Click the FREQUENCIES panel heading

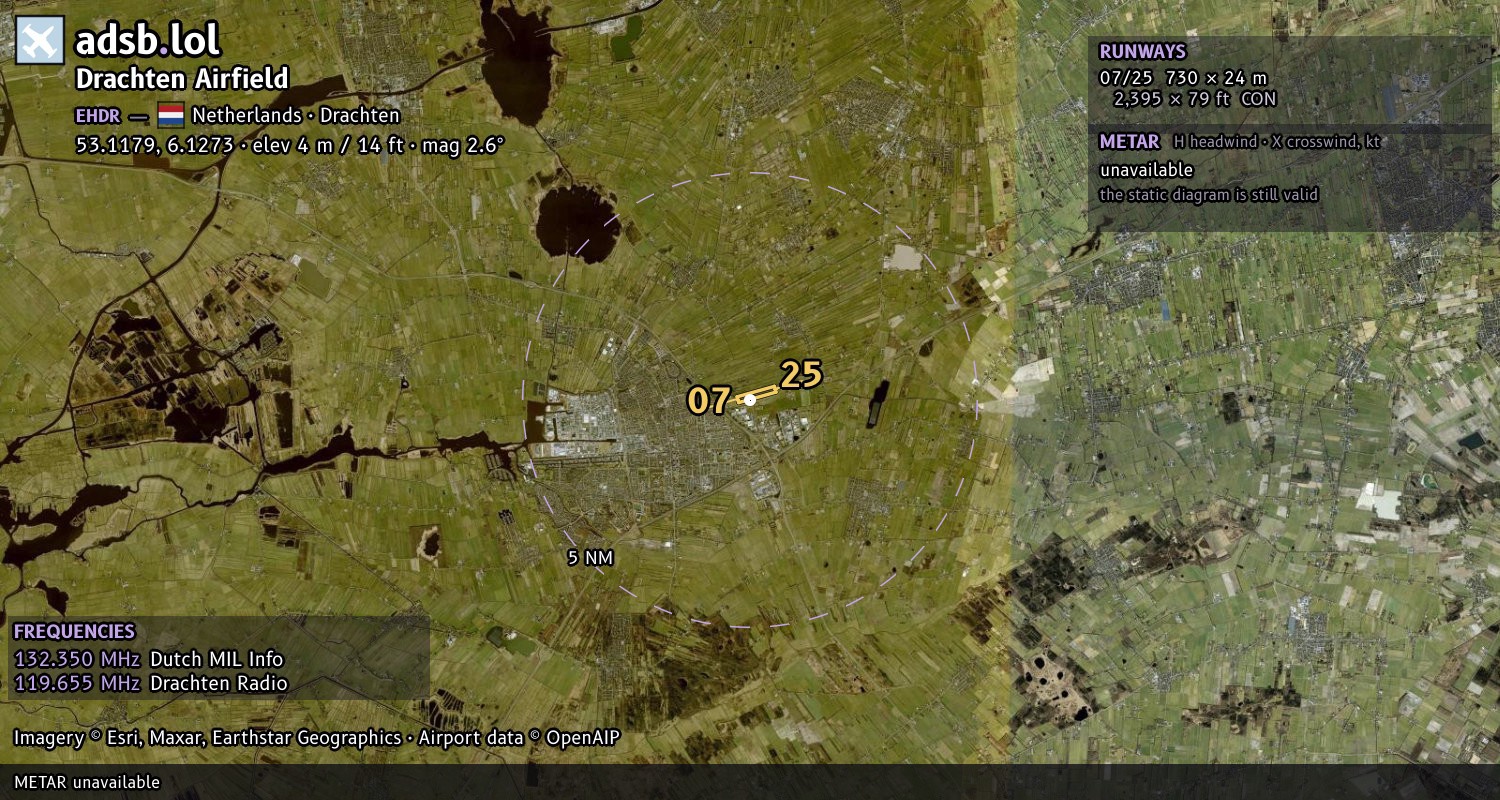(x=74, y=631)
